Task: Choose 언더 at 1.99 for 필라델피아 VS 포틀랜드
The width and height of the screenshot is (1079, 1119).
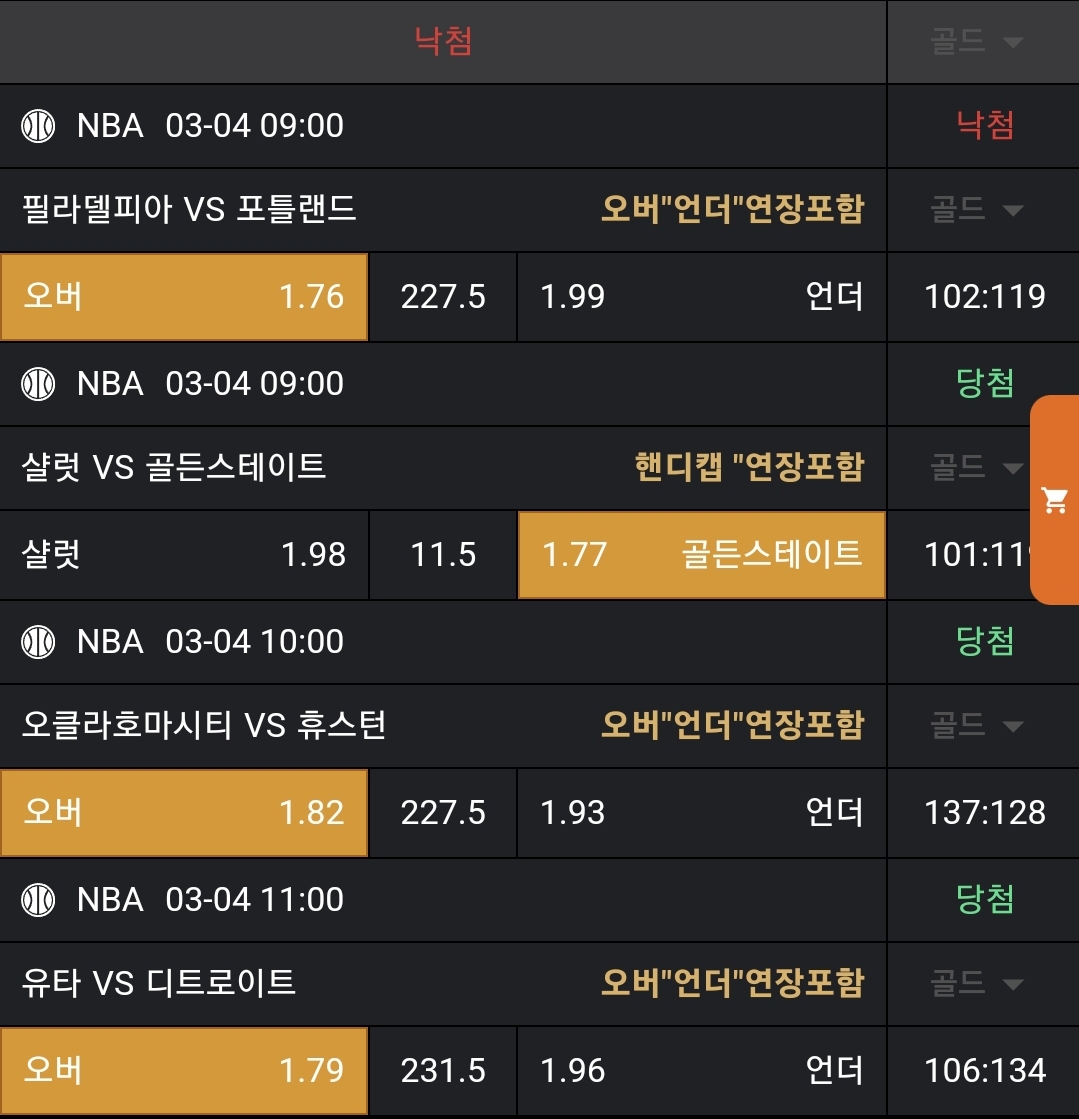Action: coord(701,297)
